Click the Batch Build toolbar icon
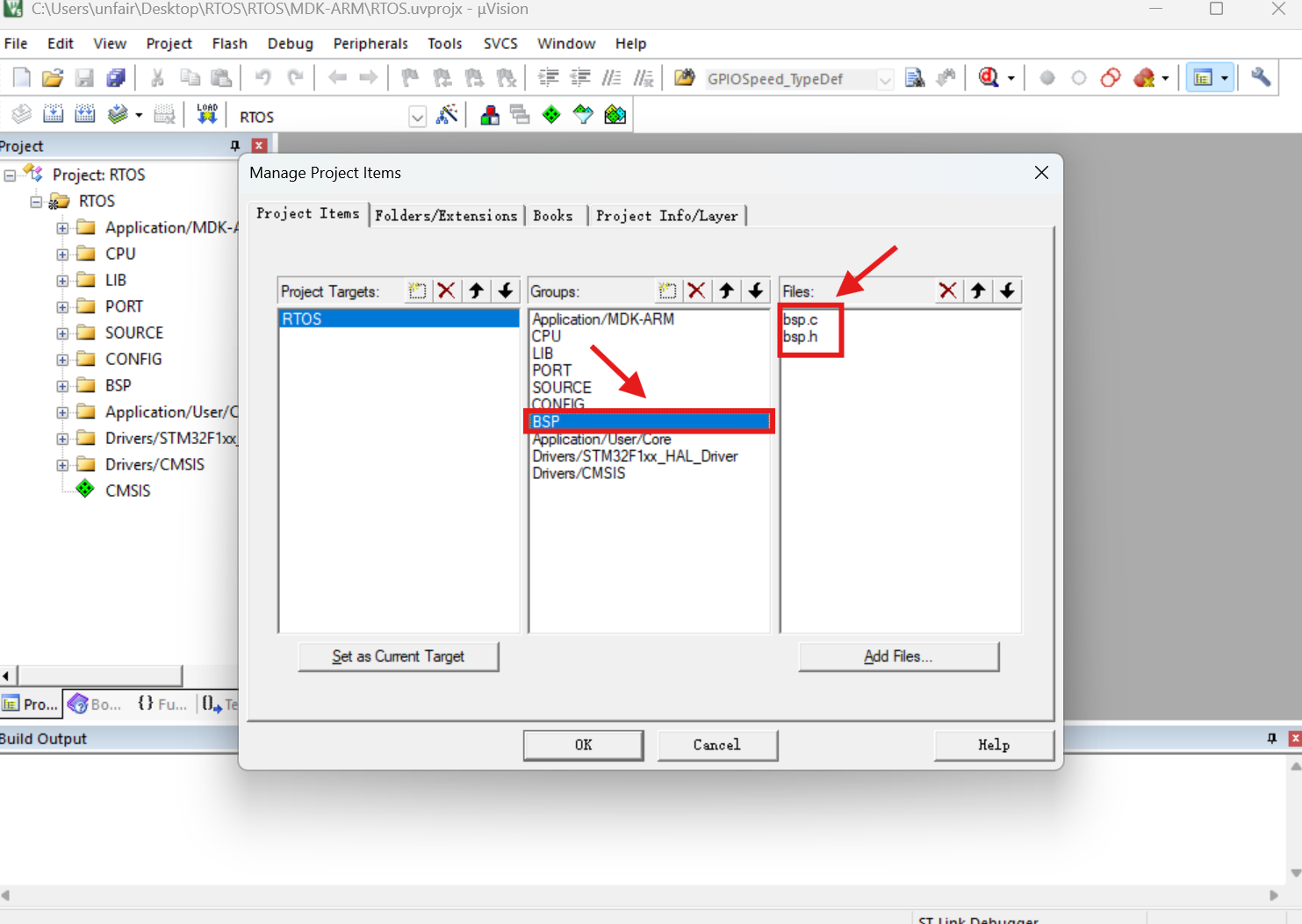 click(118, 114)
